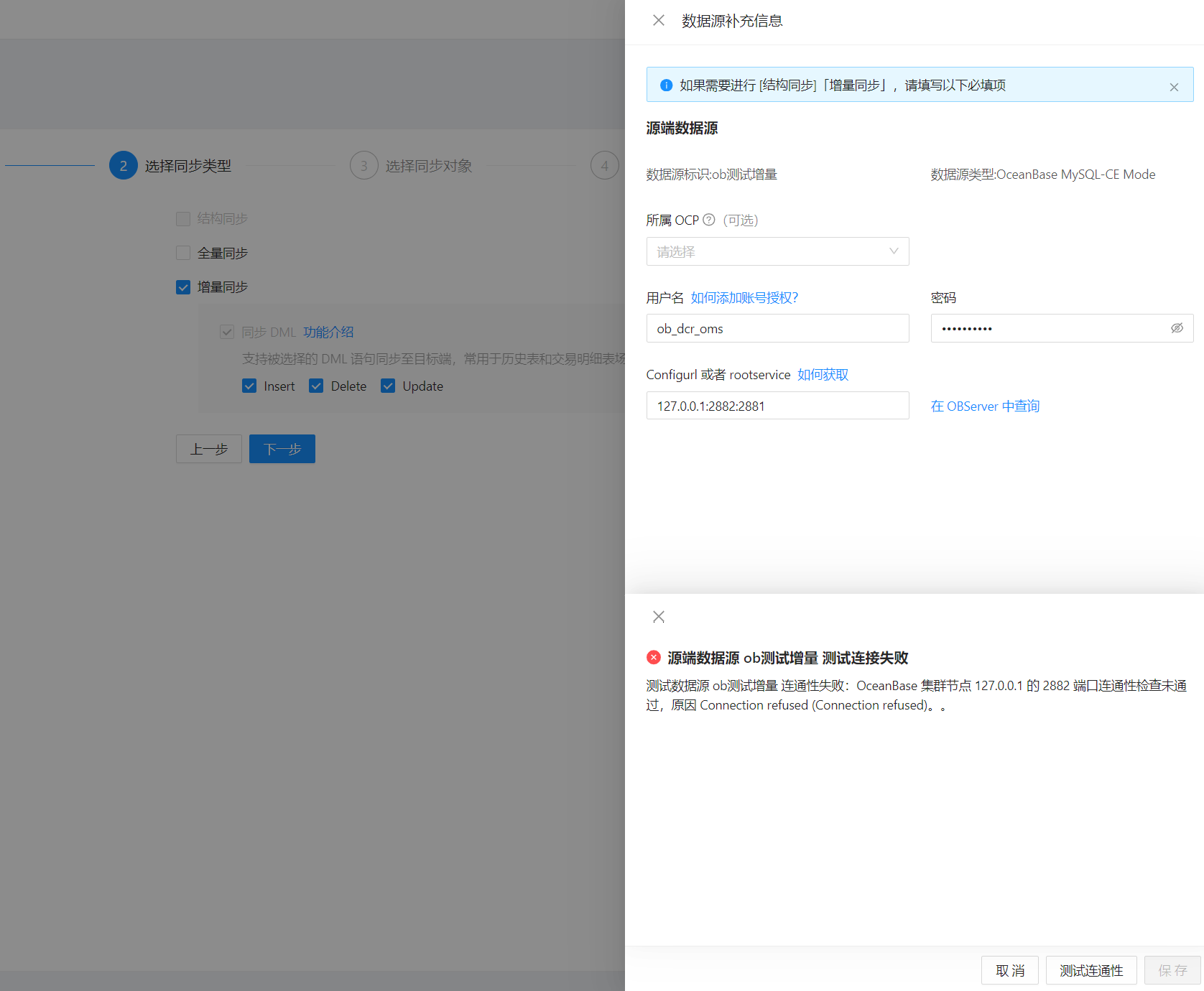The height and width of the screenshot is (991, 1204).
Task: Open the 所属 OCP dropdown
Action: pos(777,251)
